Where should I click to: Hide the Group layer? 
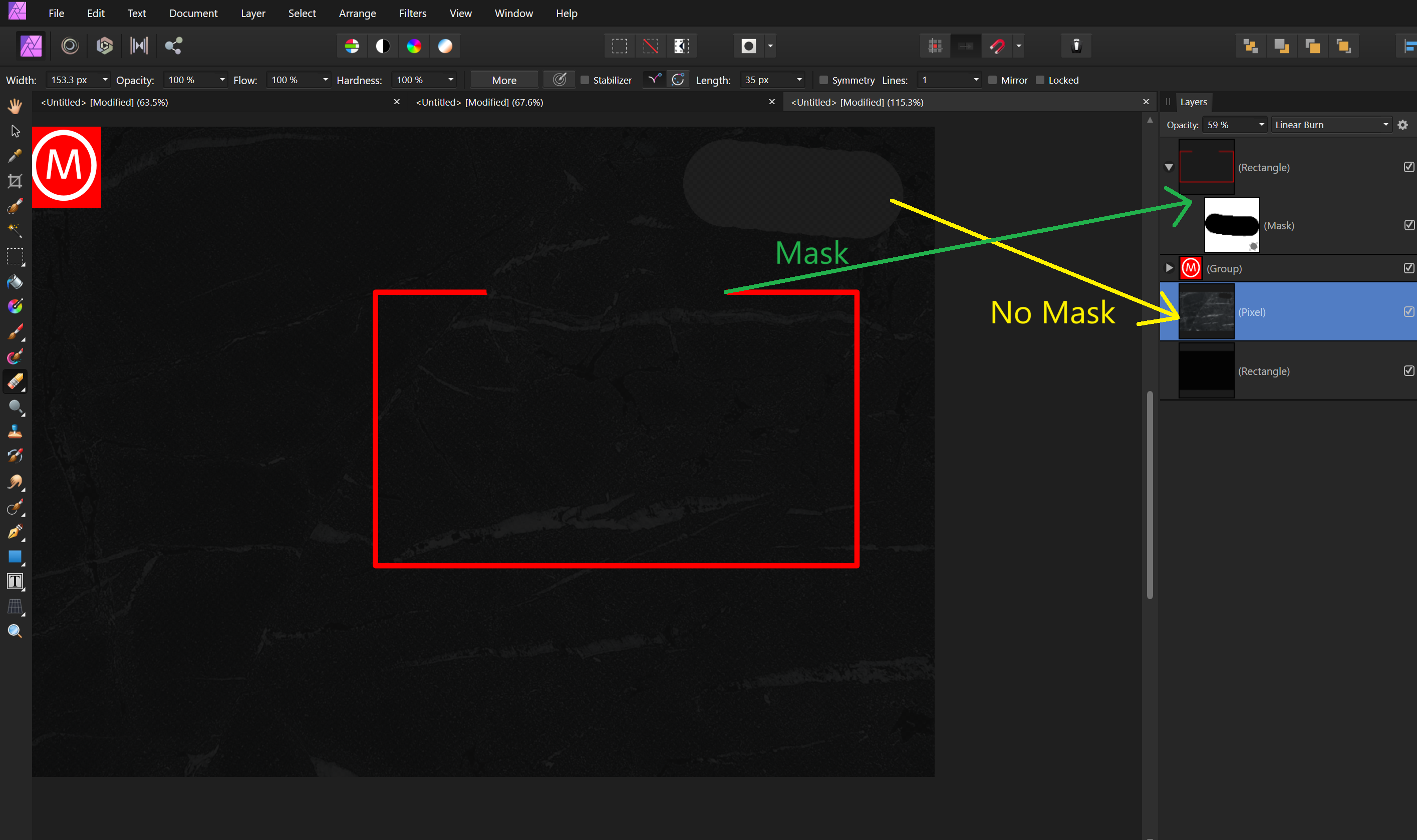coord(1409,268)
